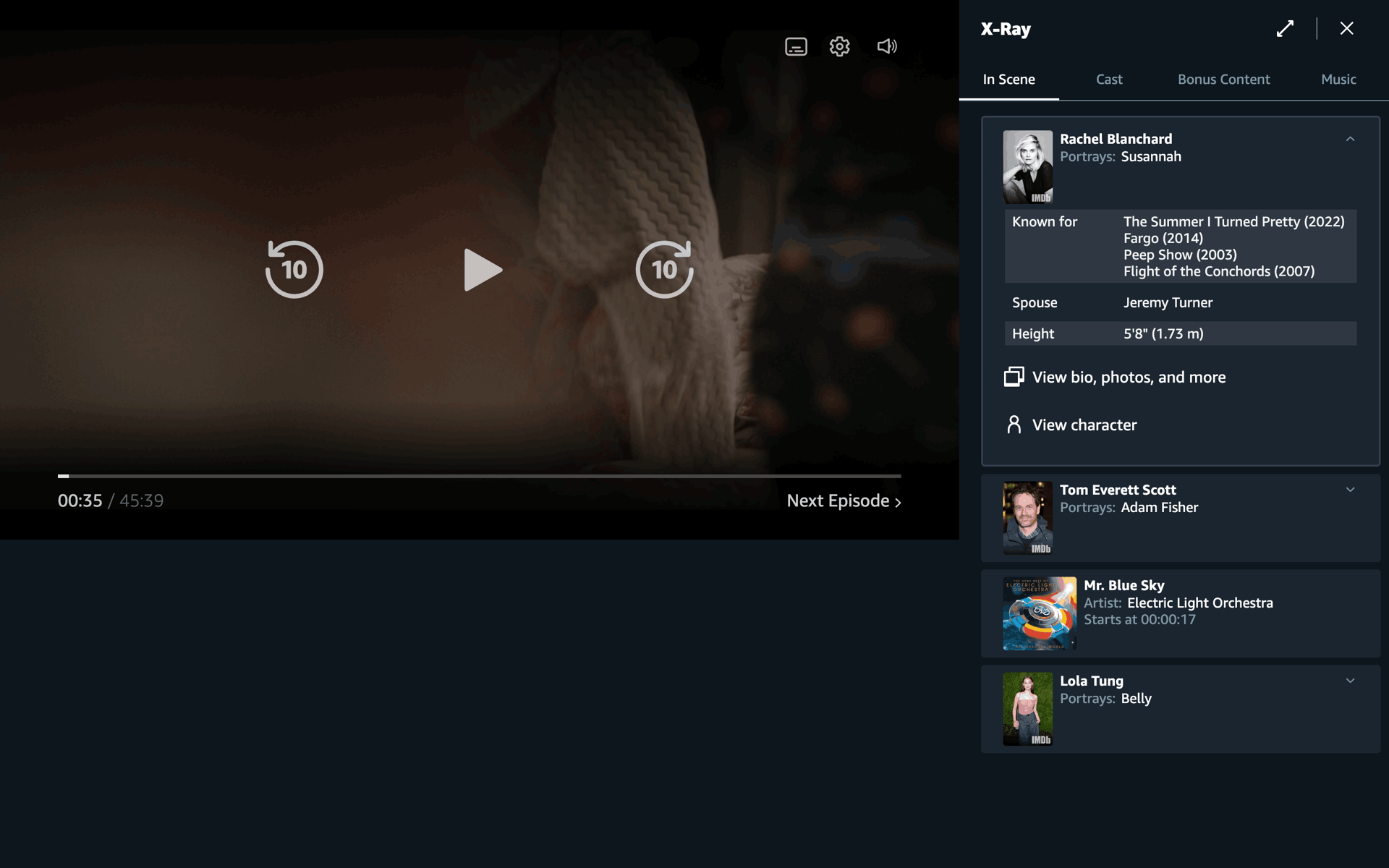
Task: Click Electric Light Orchestra artist text
Action: [1199, 603]
